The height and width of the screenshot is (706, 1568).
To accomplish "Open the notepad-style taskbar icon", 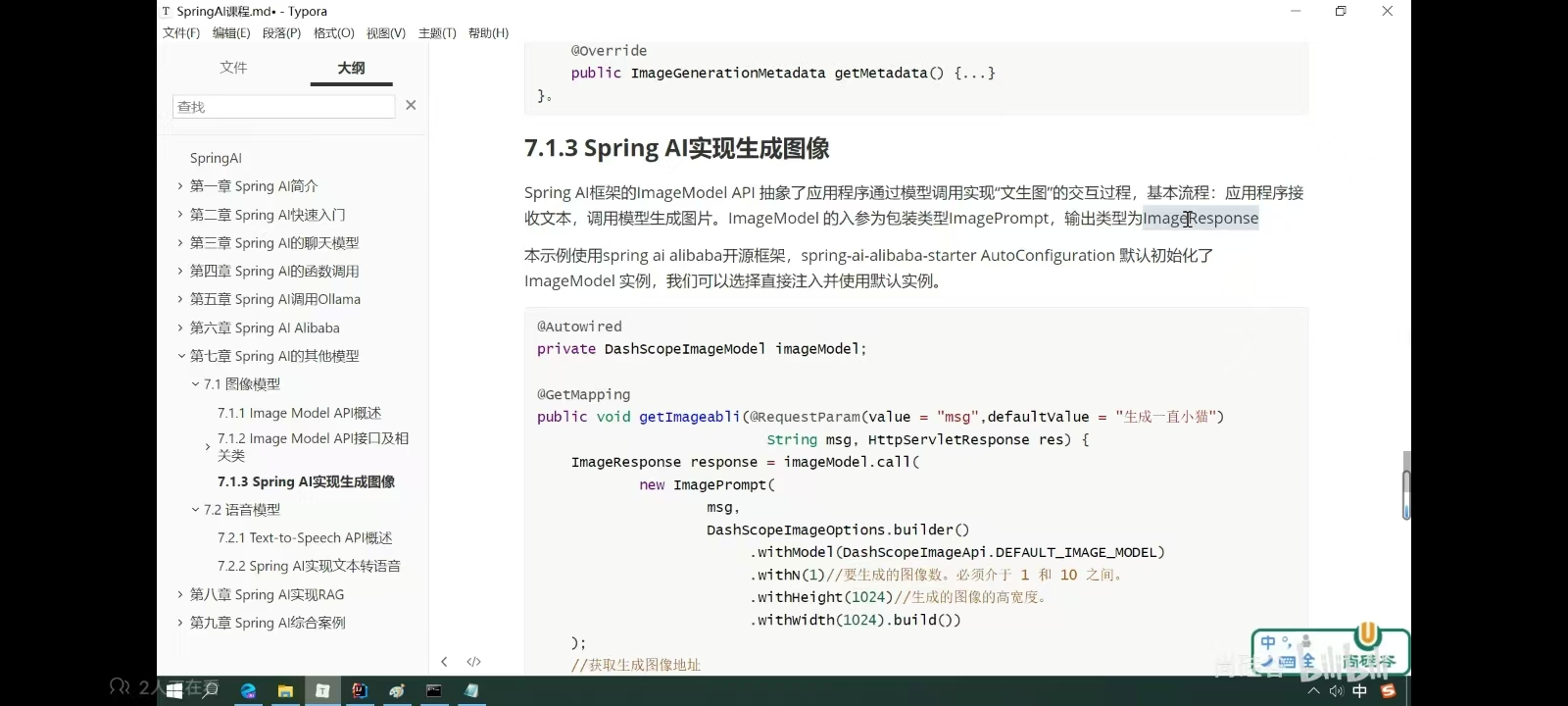I will (x=471, y=691).
